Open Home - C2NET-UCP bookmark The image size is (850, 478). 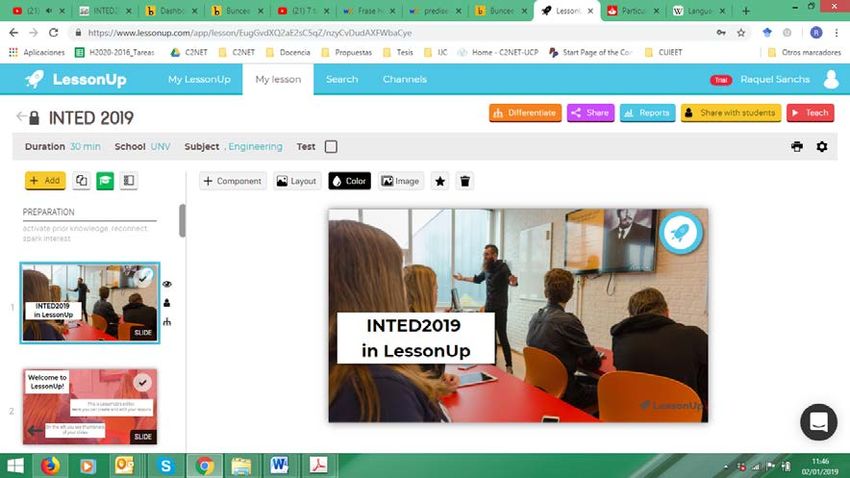(498, 53)
